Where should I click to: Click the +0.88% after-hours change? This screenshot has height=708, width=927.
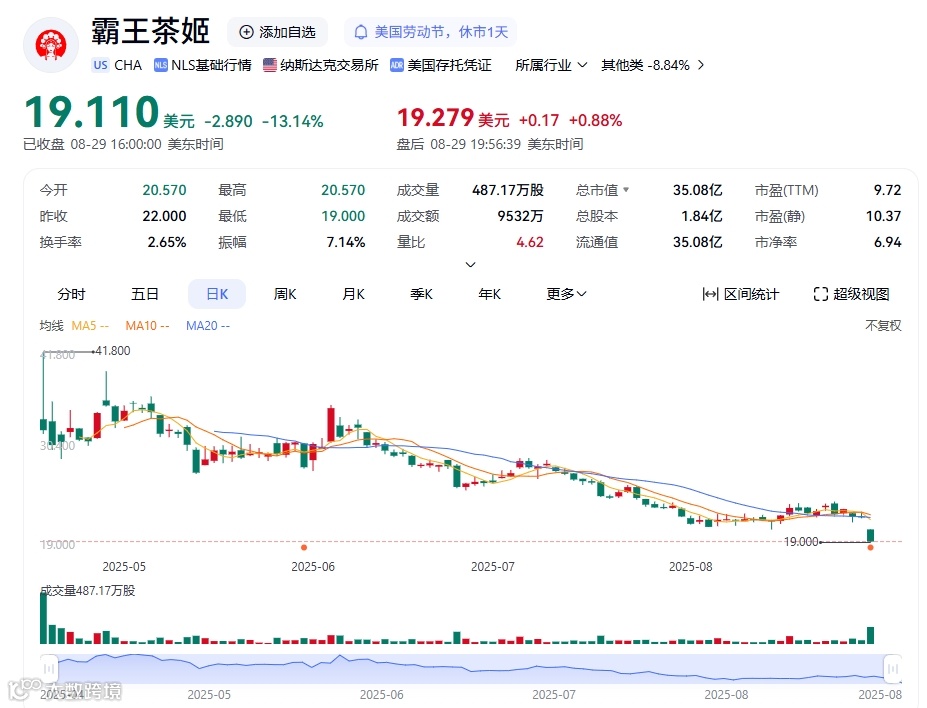595,121
